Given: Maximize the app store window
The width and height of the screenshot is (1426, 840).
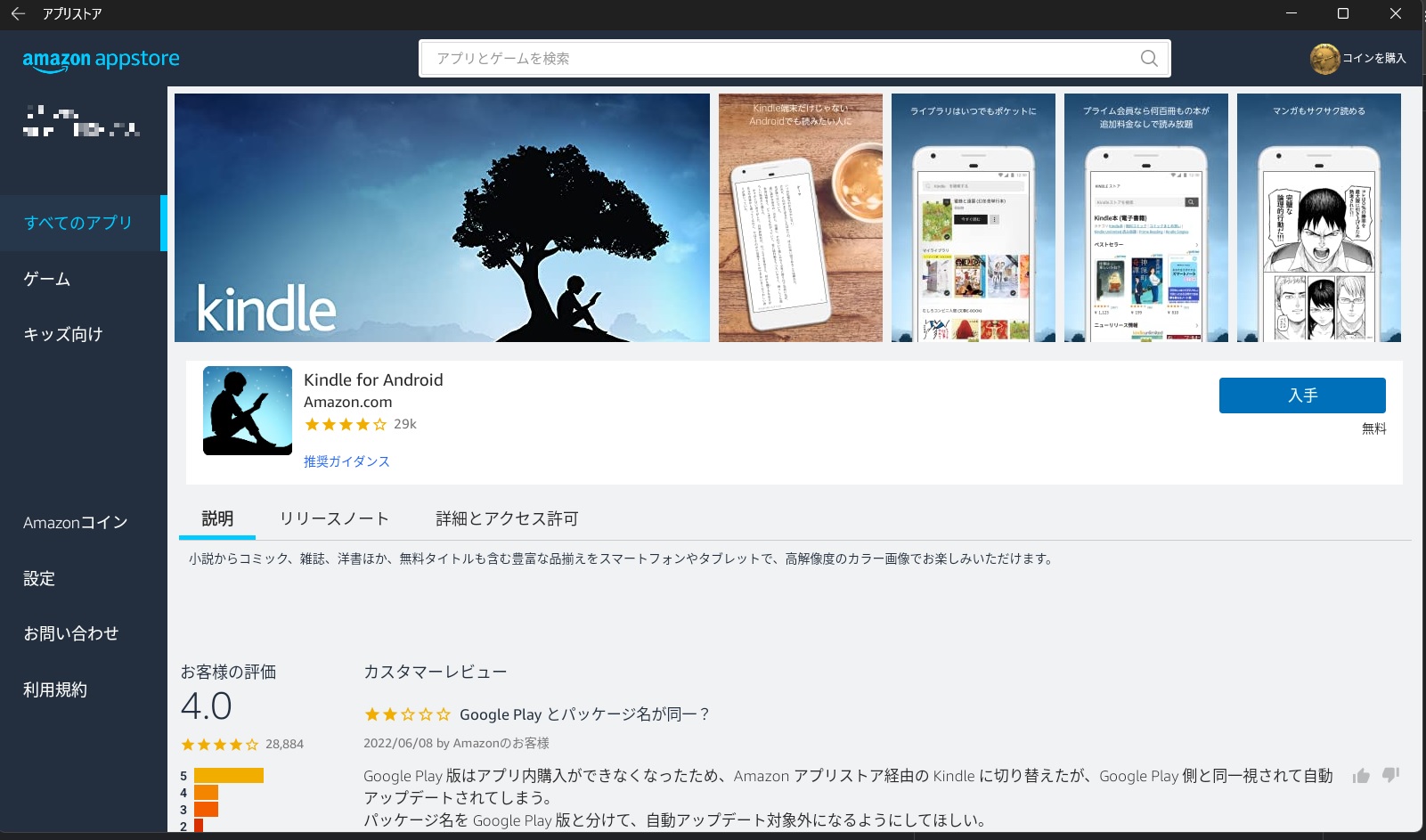Looking at the screenshot, I should pos(1343,13).
